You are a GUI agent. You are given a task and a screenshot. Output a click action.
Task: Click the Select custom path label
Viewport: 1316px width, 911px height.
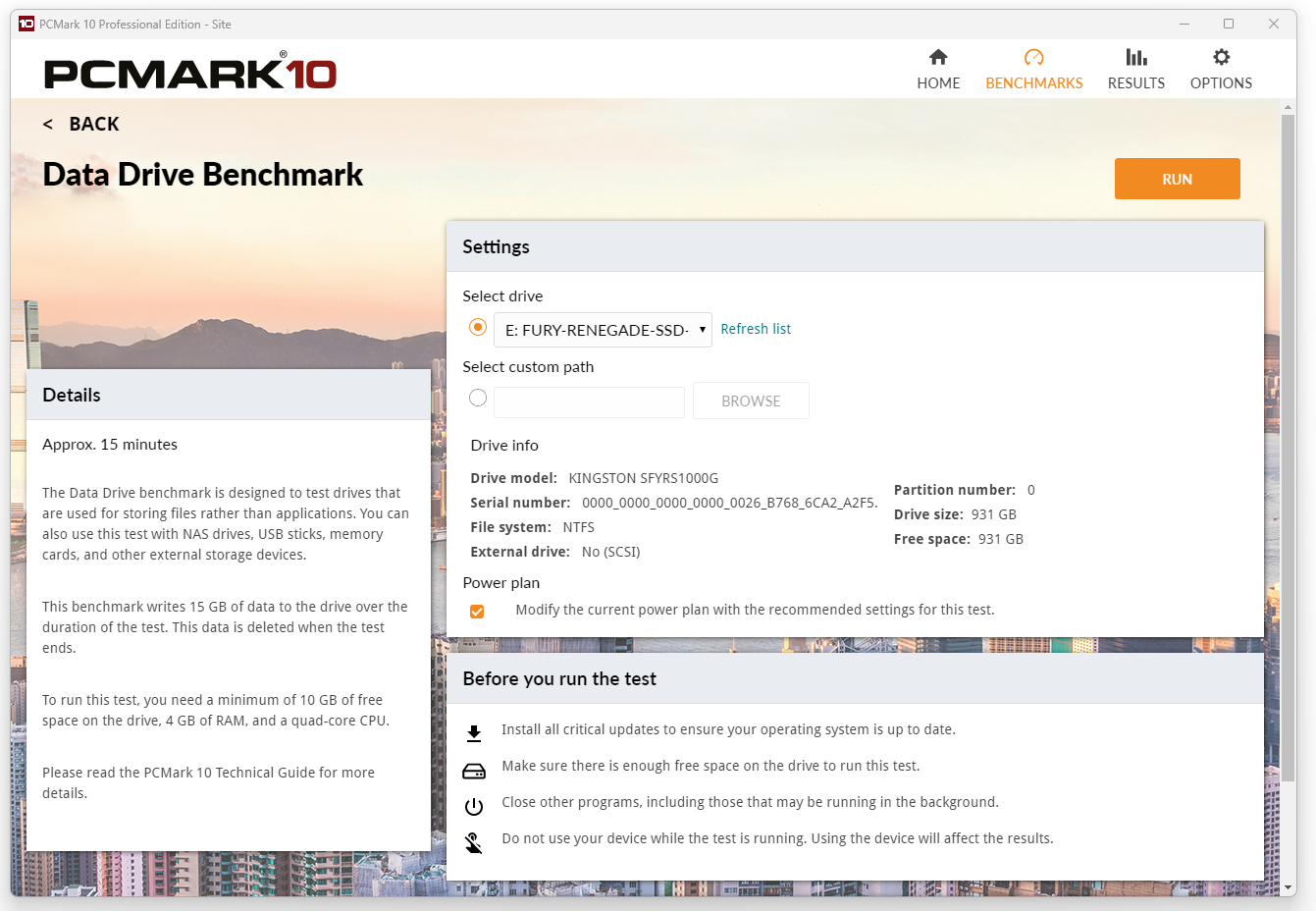coord(528,367)
